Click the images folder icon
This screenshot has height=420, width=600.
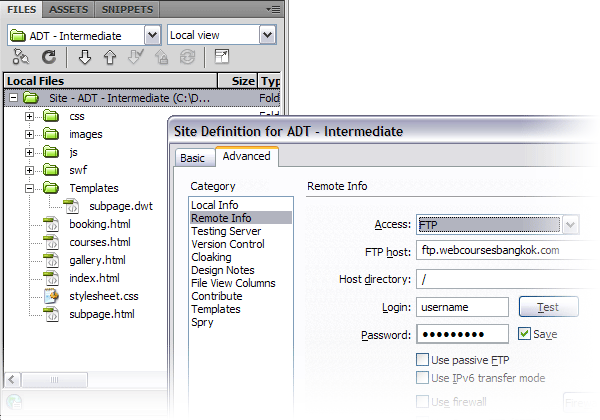51,134
